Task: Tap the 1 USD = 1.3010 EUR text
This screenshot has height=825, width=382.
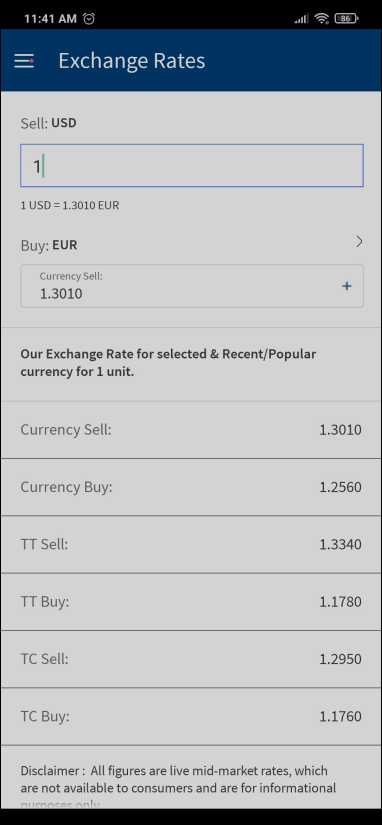Action: click(x=70, y=205)
